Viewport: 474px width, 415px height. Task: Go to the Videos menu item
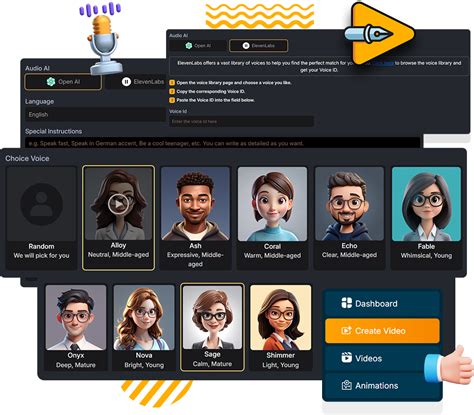coord(382,358)
